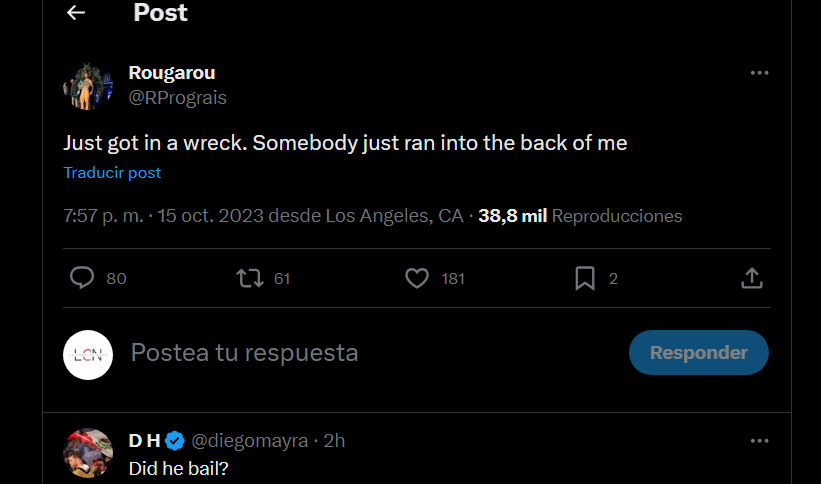Repost the Rougarou wreck post

(x=248, y=278)
